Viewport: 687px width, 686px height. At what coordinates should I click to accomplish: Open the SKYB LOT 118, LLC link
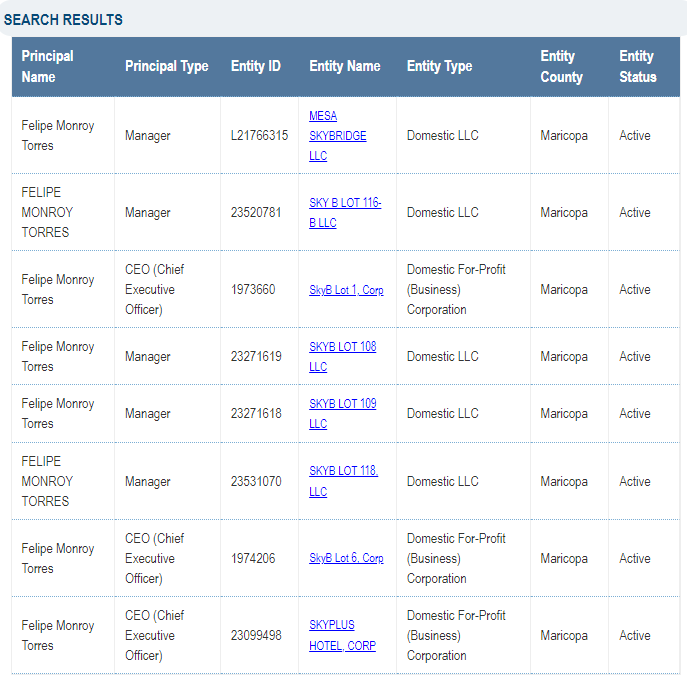click(343, 481)
